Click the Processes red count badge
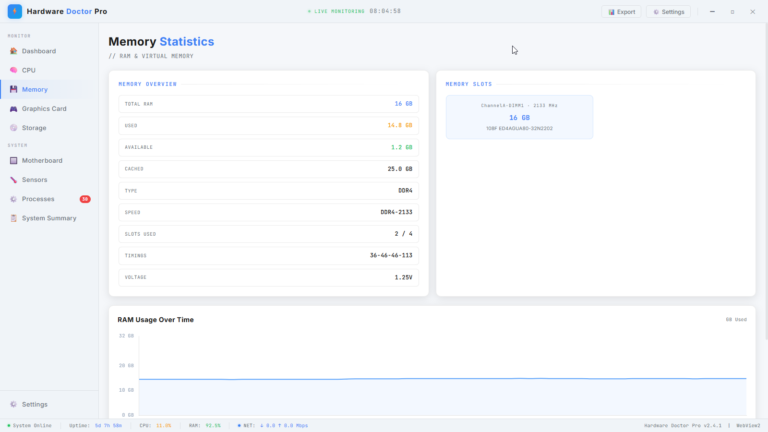The image size is (768, 432). coord(85,199)
